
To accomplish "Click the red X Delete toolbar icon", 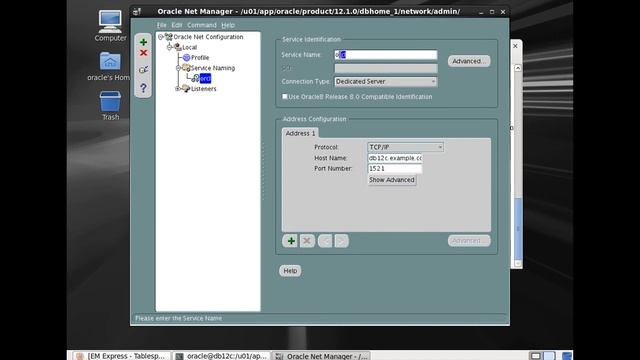I will 143,53.
